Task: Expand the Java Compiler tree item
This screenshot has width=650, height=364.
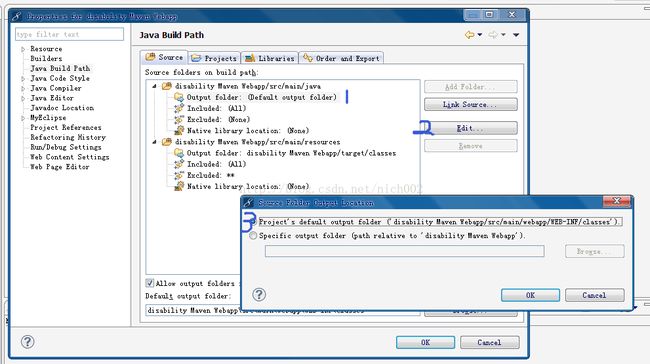Action: 23,89
